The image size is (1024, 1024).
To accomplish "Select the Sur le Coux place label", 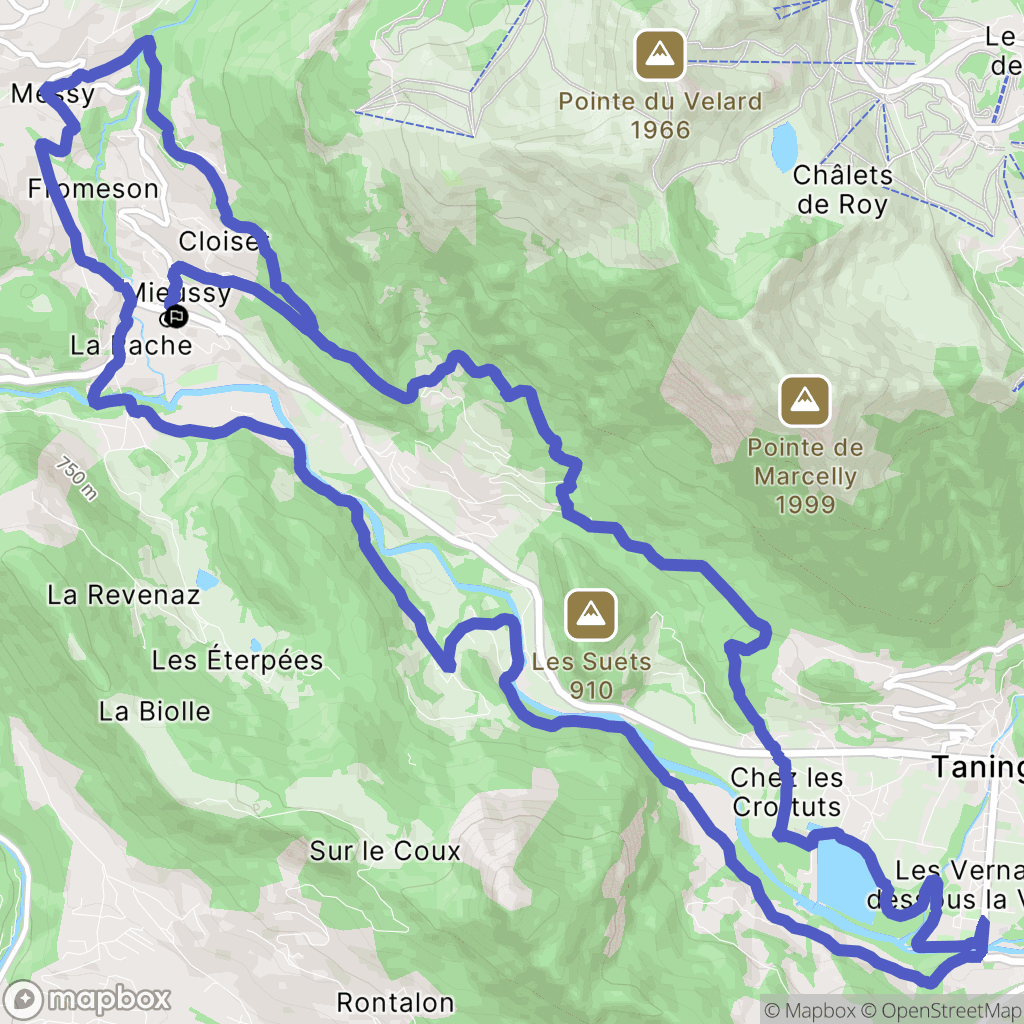I will [385, 851].
